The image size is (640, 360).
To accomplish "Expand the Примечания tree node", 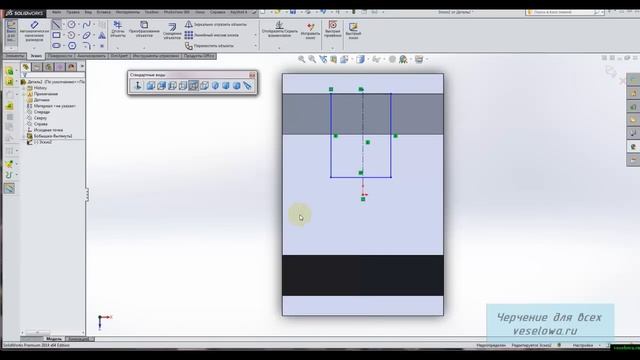I will (x=24, y=94).
